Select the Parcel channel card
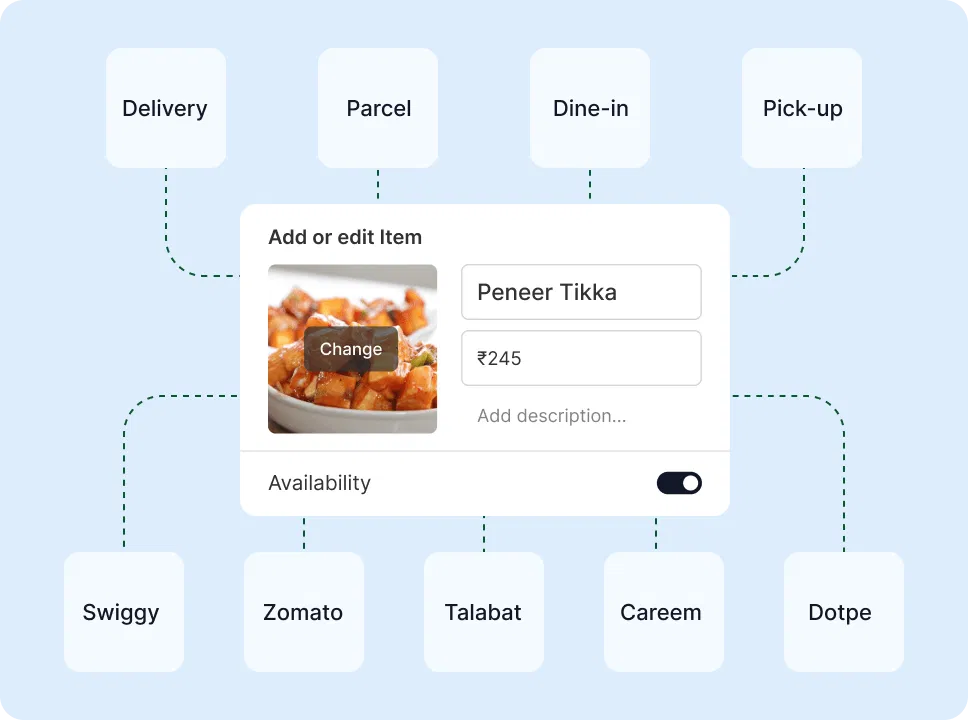The width and height of the screenshot is (968, 720). [377, 107]
